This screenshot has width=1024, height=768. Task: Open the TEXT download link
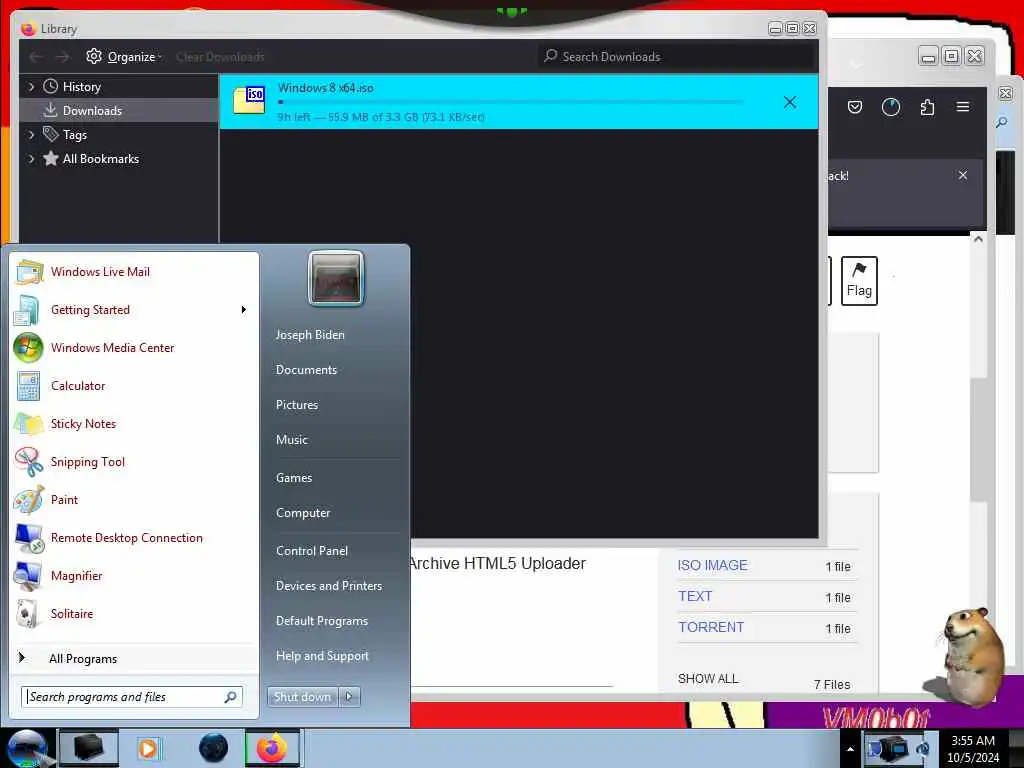coord(695,596)
